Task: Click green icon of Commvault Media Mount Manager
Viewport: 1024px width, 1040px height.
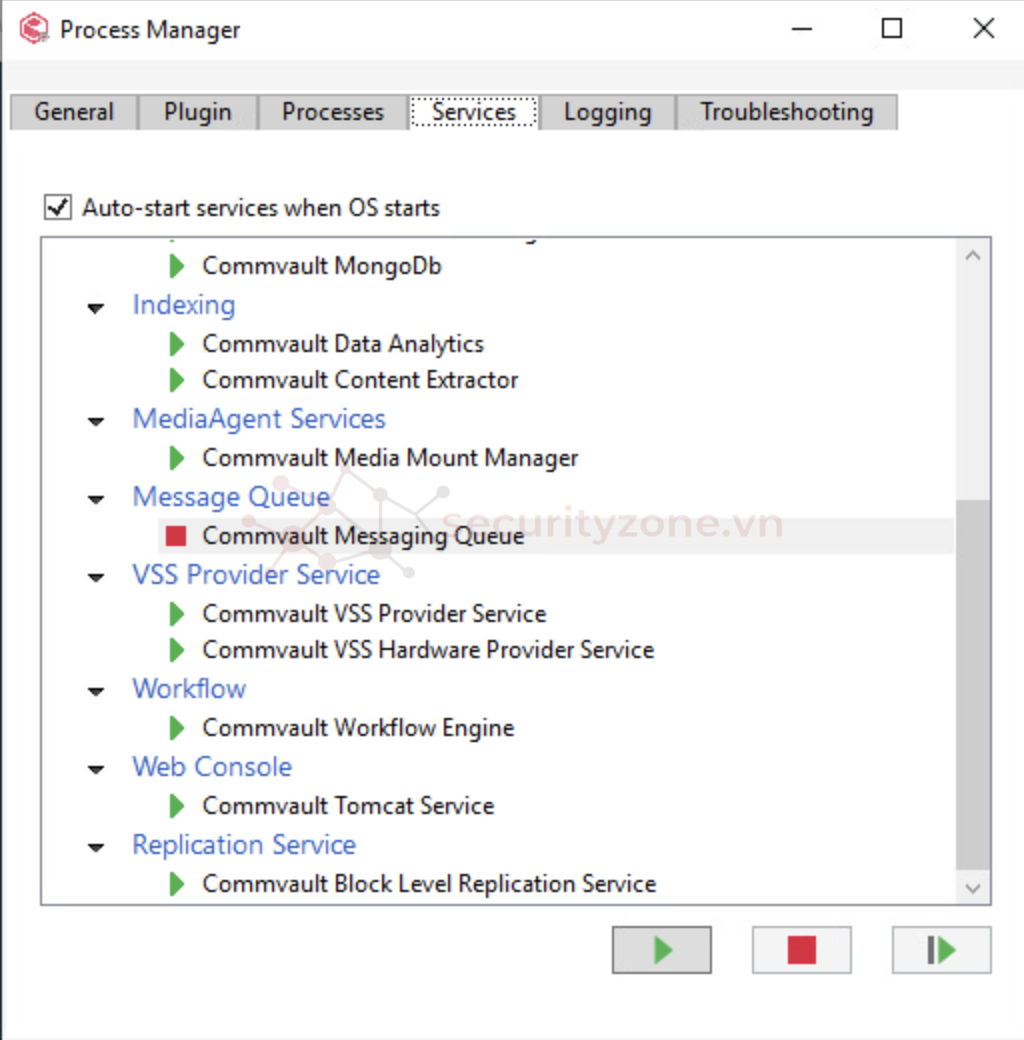Action: coord(176,458)
